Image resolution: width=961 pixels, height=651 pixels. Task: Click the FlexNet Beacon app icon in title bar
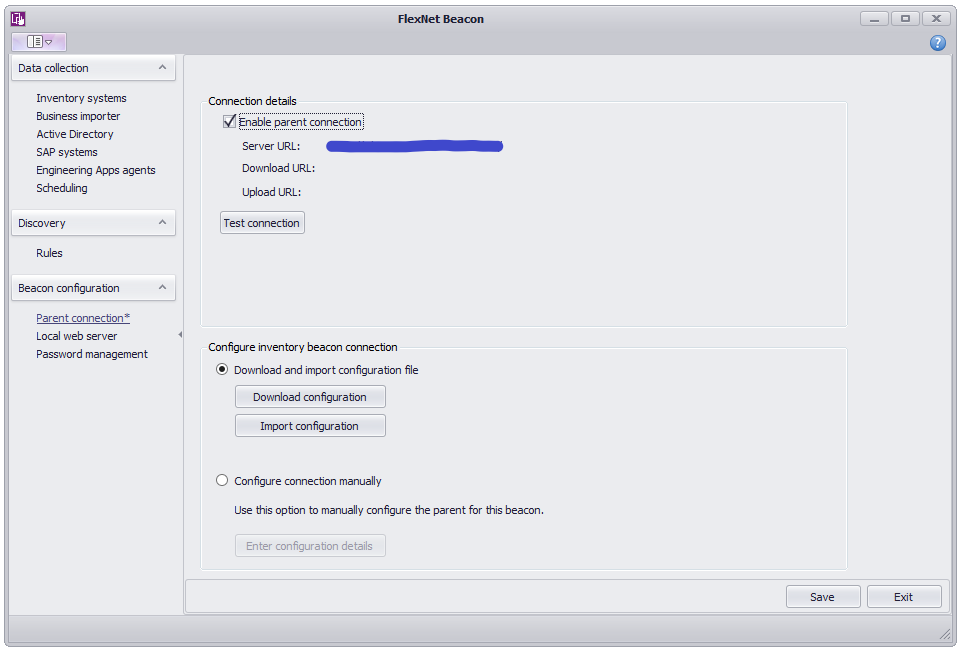pos(18,19)
